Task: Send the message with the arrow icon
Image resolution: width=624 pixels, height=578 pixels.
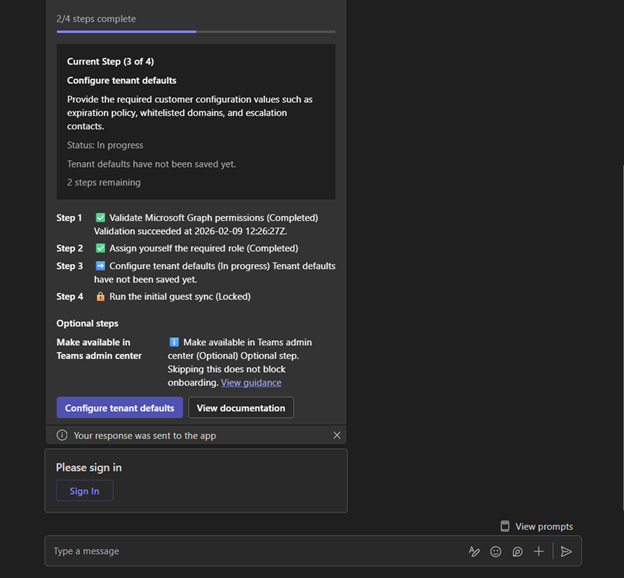Action: point(566,551)
